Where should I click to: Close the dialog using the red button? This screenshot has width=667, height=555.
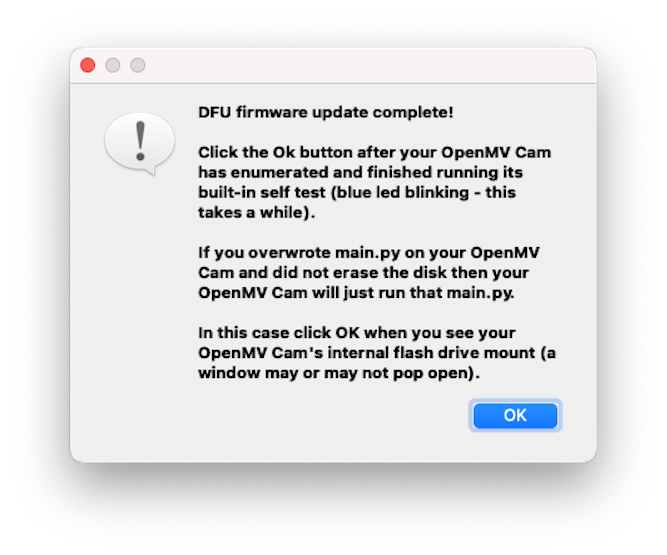(88, 65)
